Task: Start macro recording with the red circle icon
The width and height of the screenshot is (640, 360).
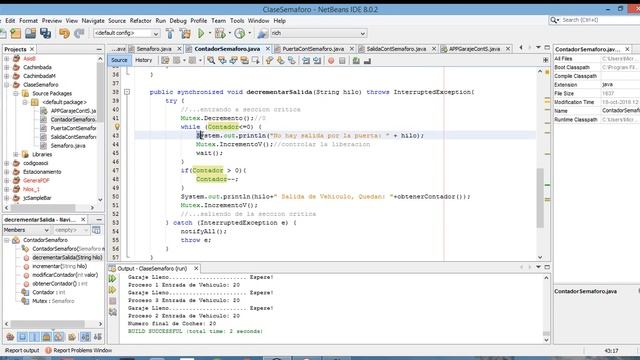Action: pyautogui.click(x=331, y=60)
